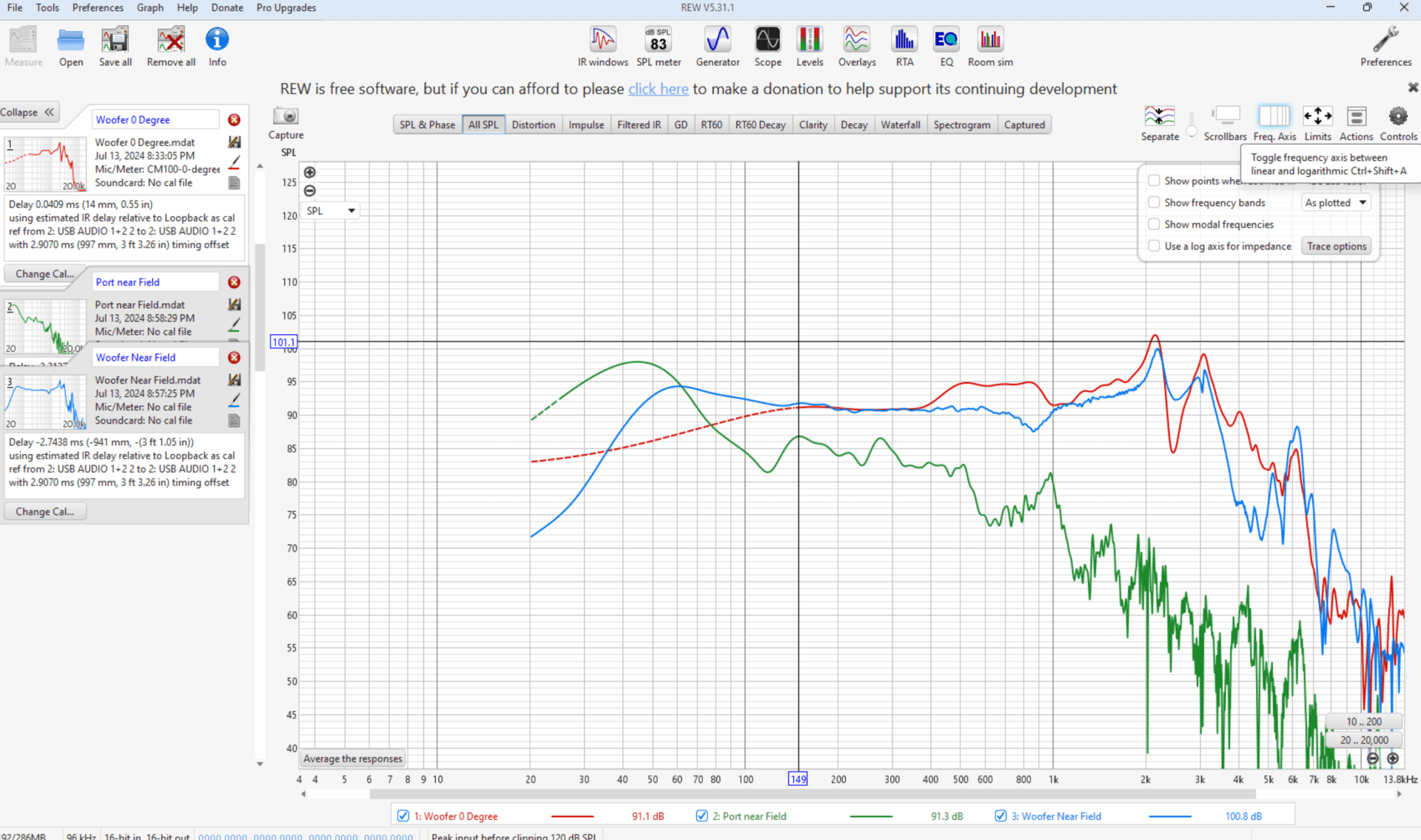Screen dimensions: 1421x840
Task: Open graph Controls gear
Action: (x=1398, y=123)
